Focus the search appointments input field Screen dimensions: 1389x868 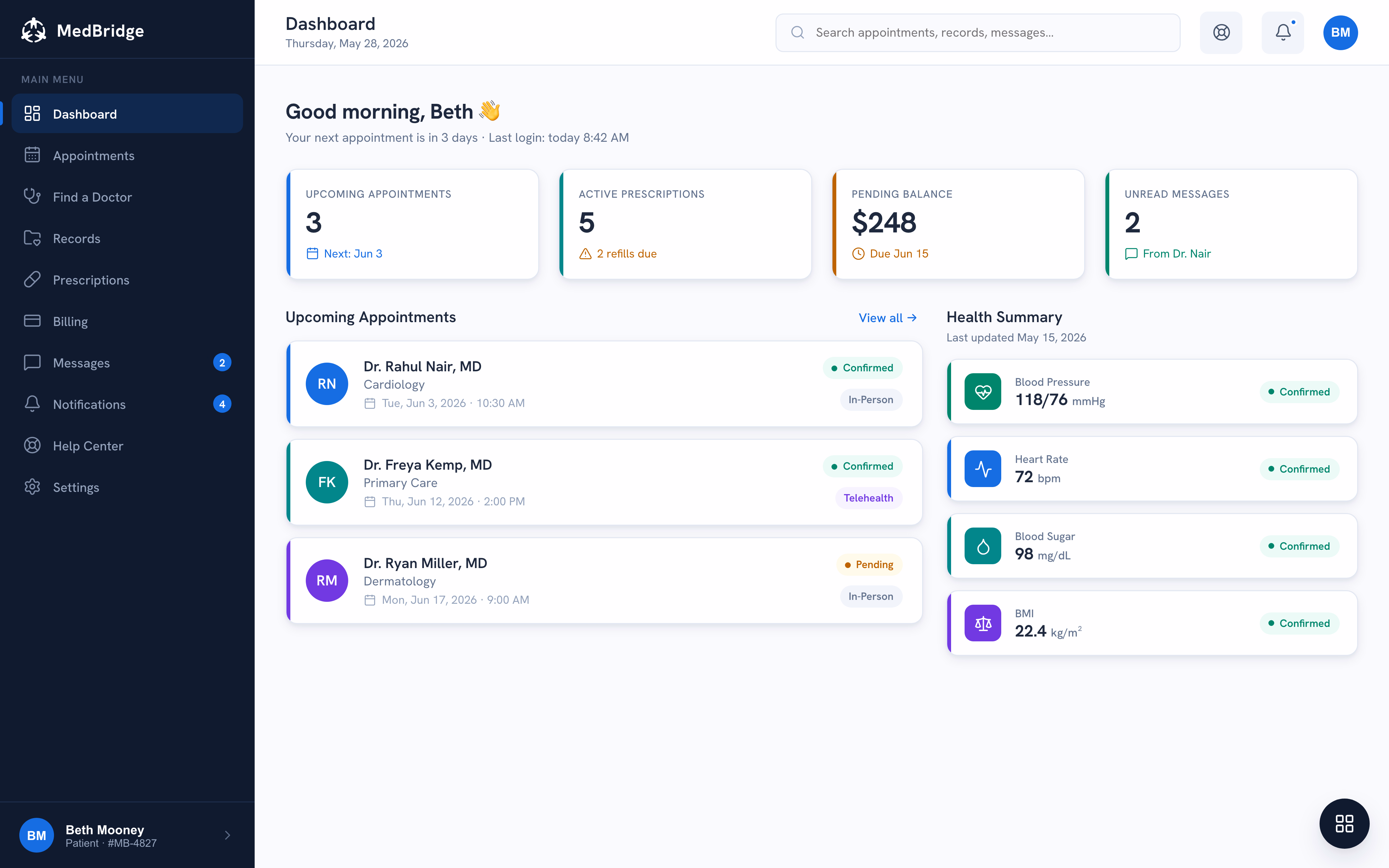[x=977, y=33]
